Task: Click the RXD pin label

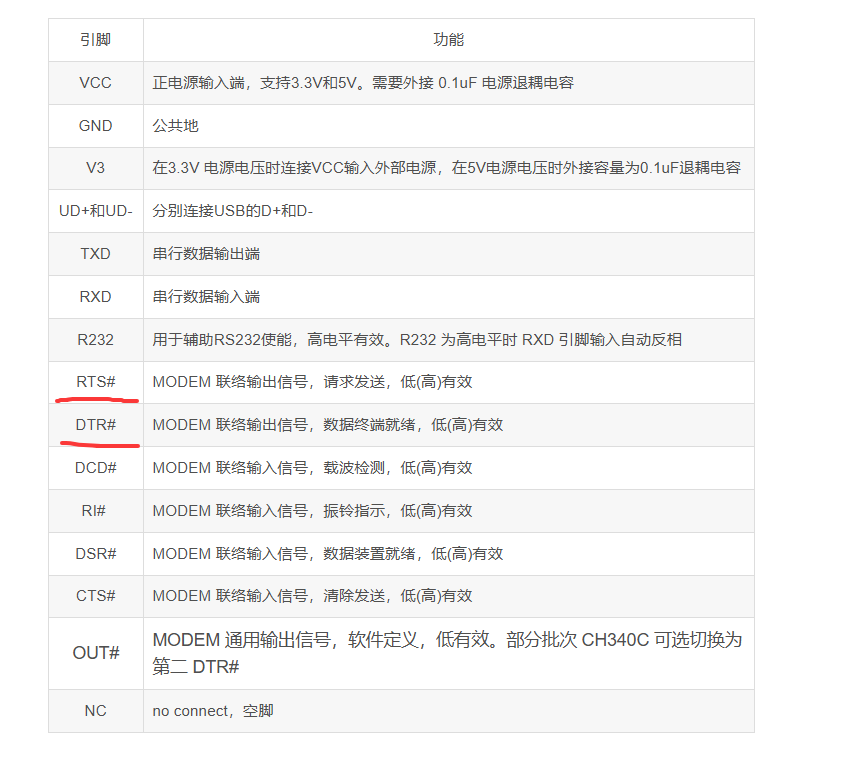Action: 96,297
